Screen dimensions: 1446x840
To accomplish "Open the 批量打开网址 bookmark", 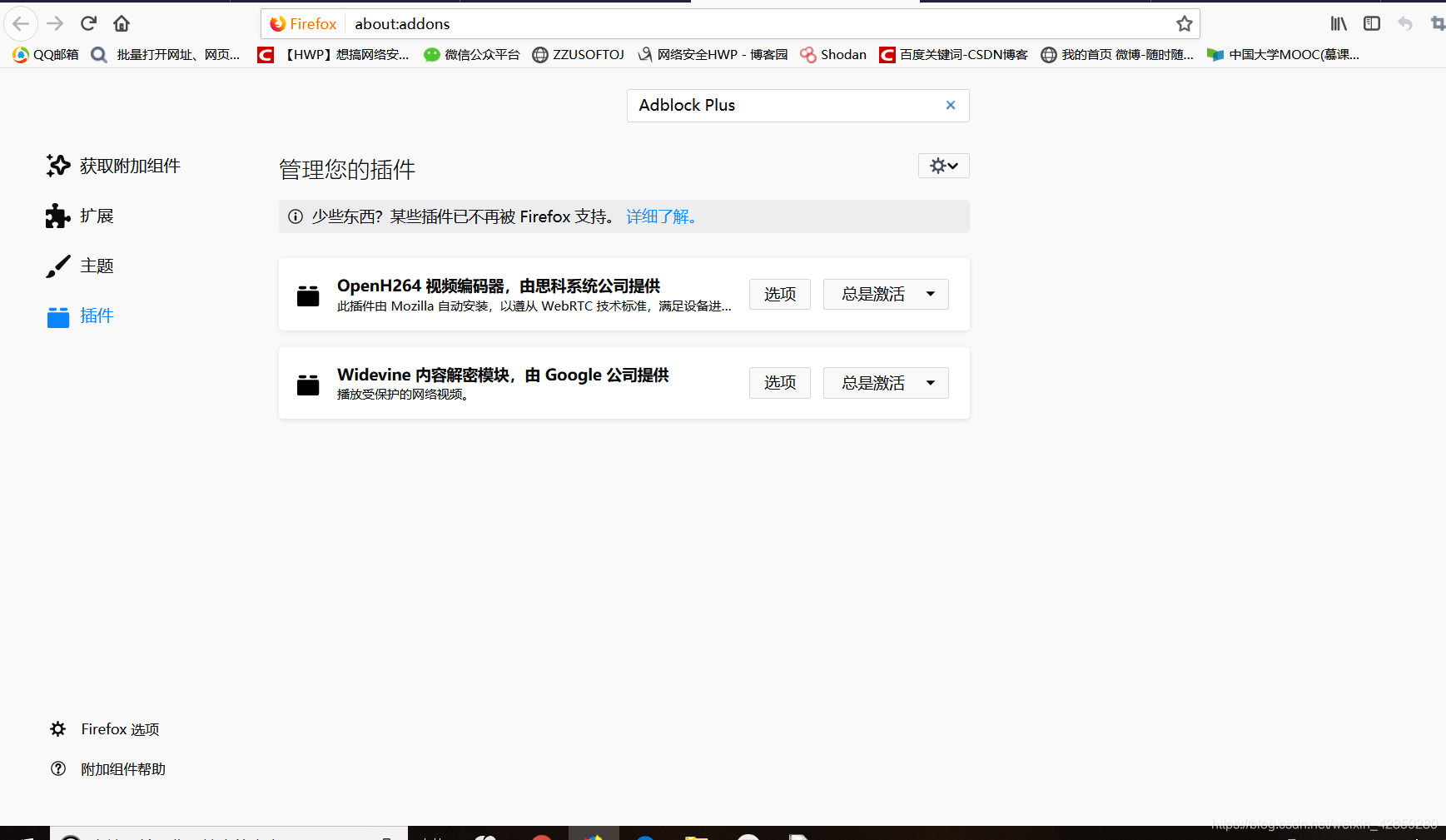I will (x=166, y=54).
